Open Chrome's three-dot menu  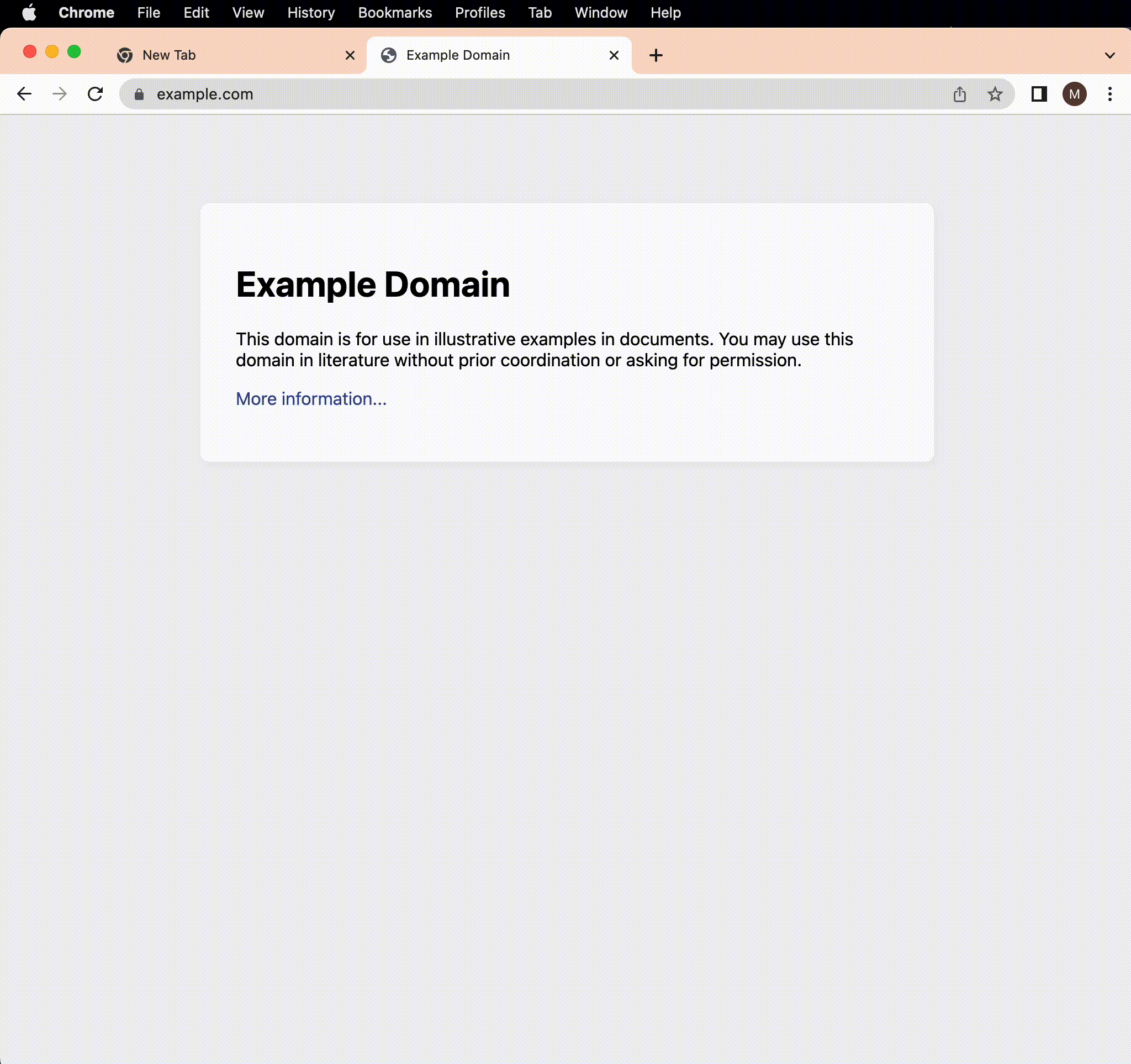(x=1109, y=94)
